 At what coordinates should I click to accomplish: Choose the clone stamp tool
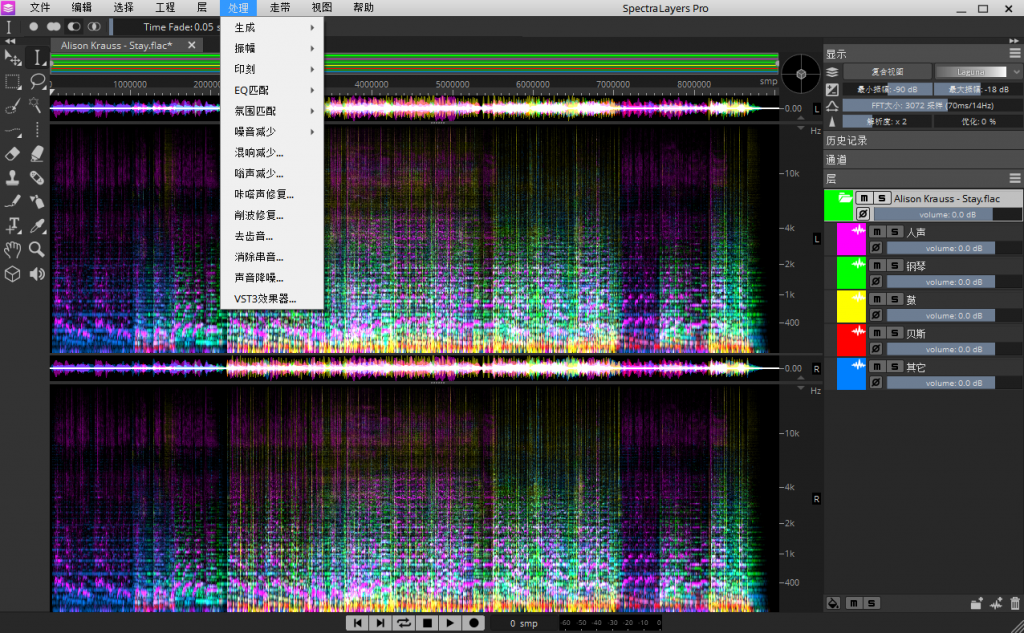point(12,177)
